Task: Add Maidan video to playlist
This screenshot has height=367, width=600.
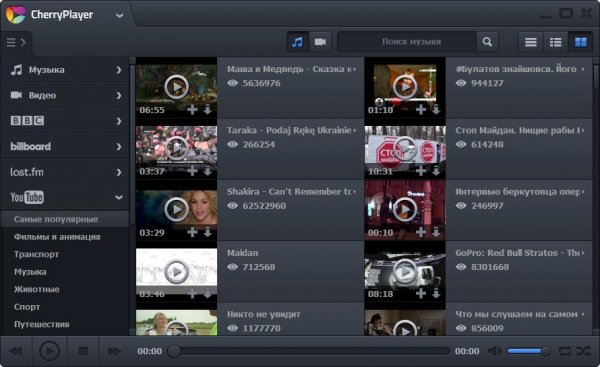Action: 192,294
